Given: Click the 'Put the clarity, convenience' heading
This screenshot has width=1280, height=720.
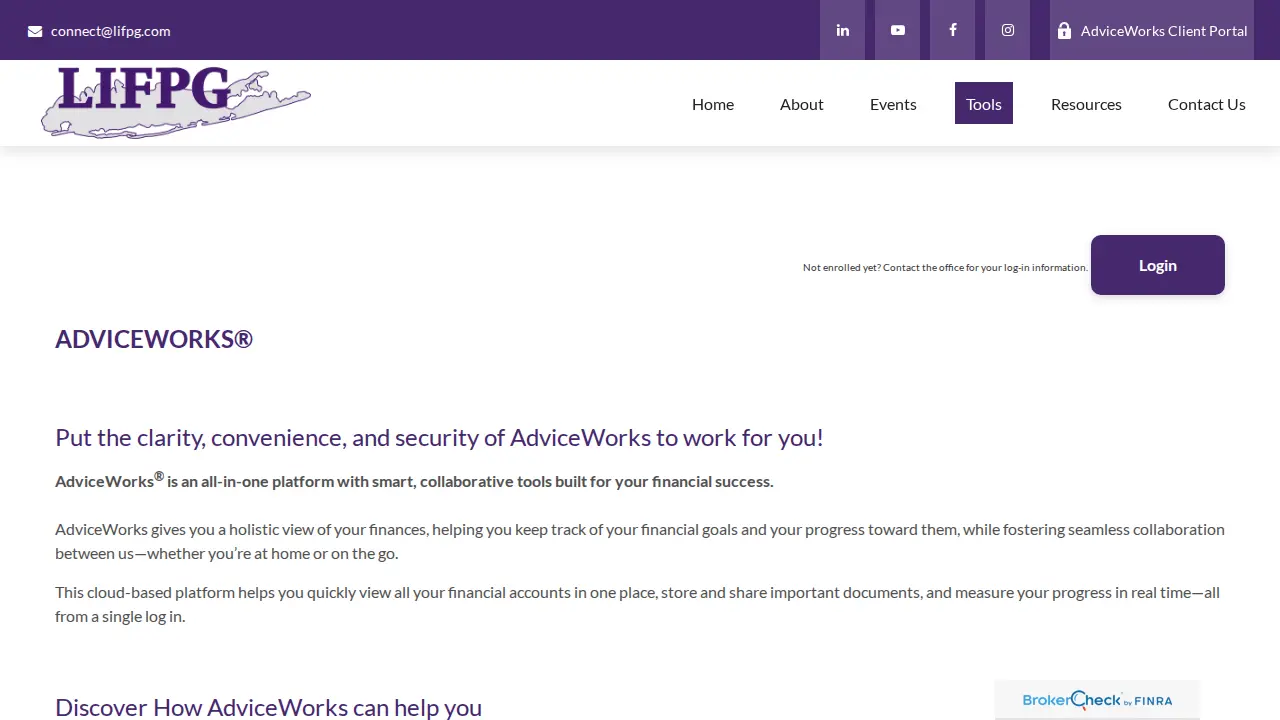Looking at the screenshot, I should [x=439, y=437].
